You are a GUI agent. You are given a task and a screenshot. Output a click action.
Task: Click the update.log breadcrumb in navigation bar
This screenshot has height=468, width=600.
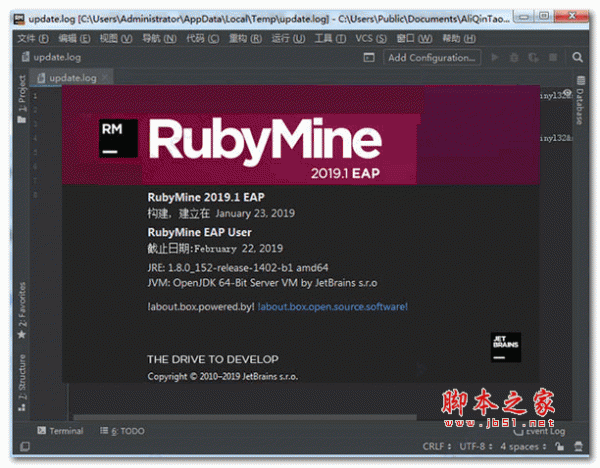(x=51, y=57)
